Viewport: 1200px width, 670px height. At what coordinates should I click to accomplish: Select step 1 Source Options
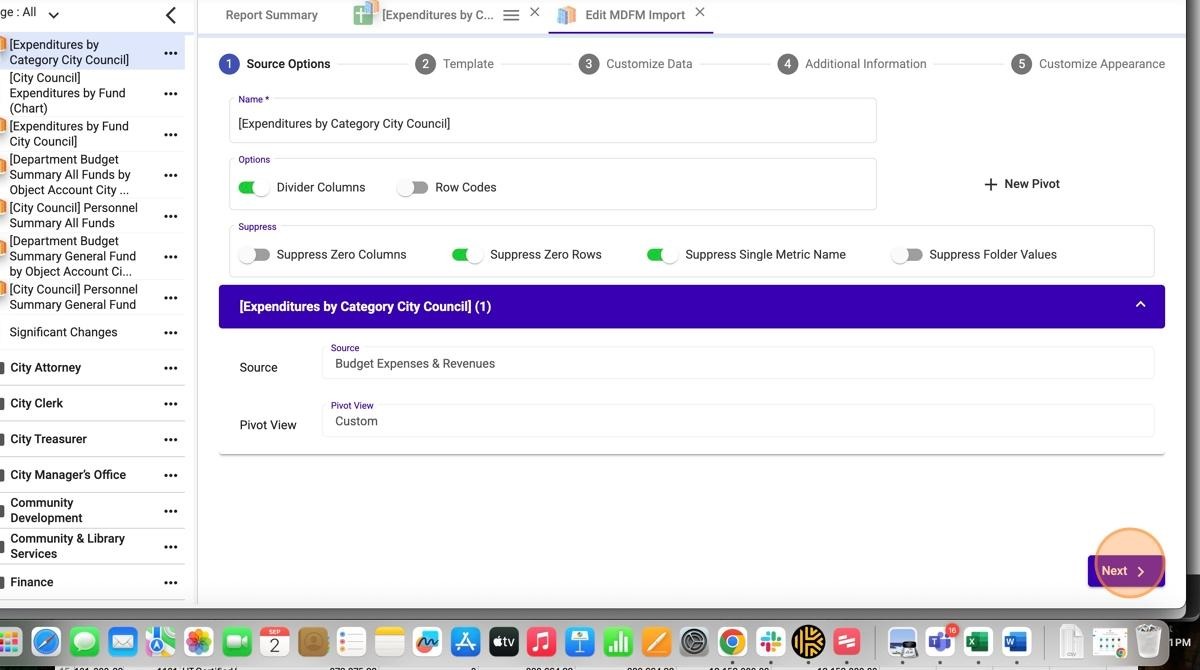click(x=275, y=64)
